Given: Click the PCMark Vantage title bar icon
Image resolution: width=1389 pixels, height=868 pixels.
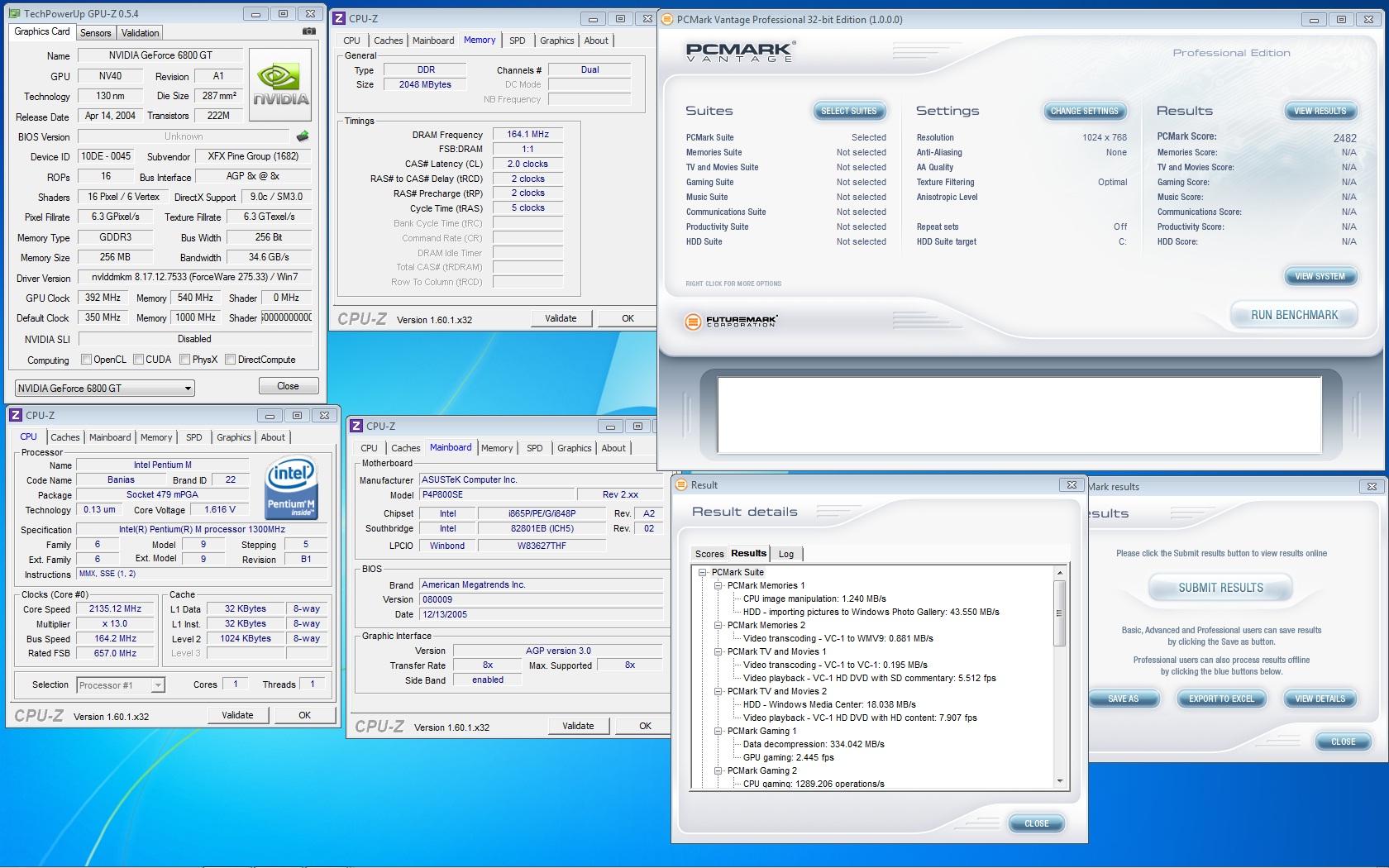Looking at the screenshot, I should (x=667, y=20).
